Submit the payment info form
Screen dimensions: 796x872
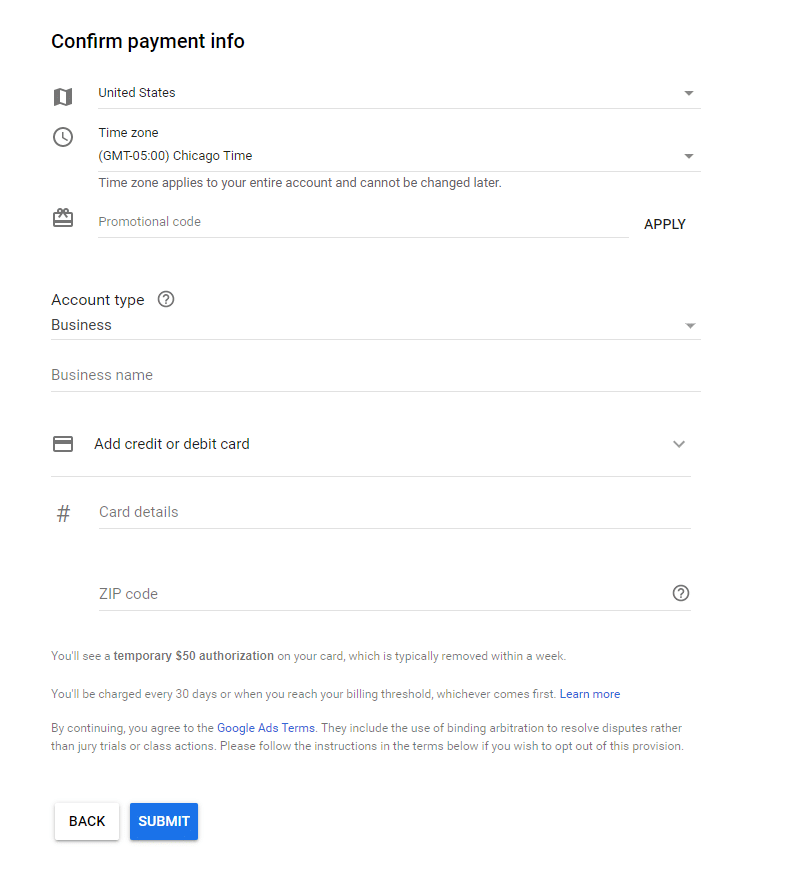[164, 821]
